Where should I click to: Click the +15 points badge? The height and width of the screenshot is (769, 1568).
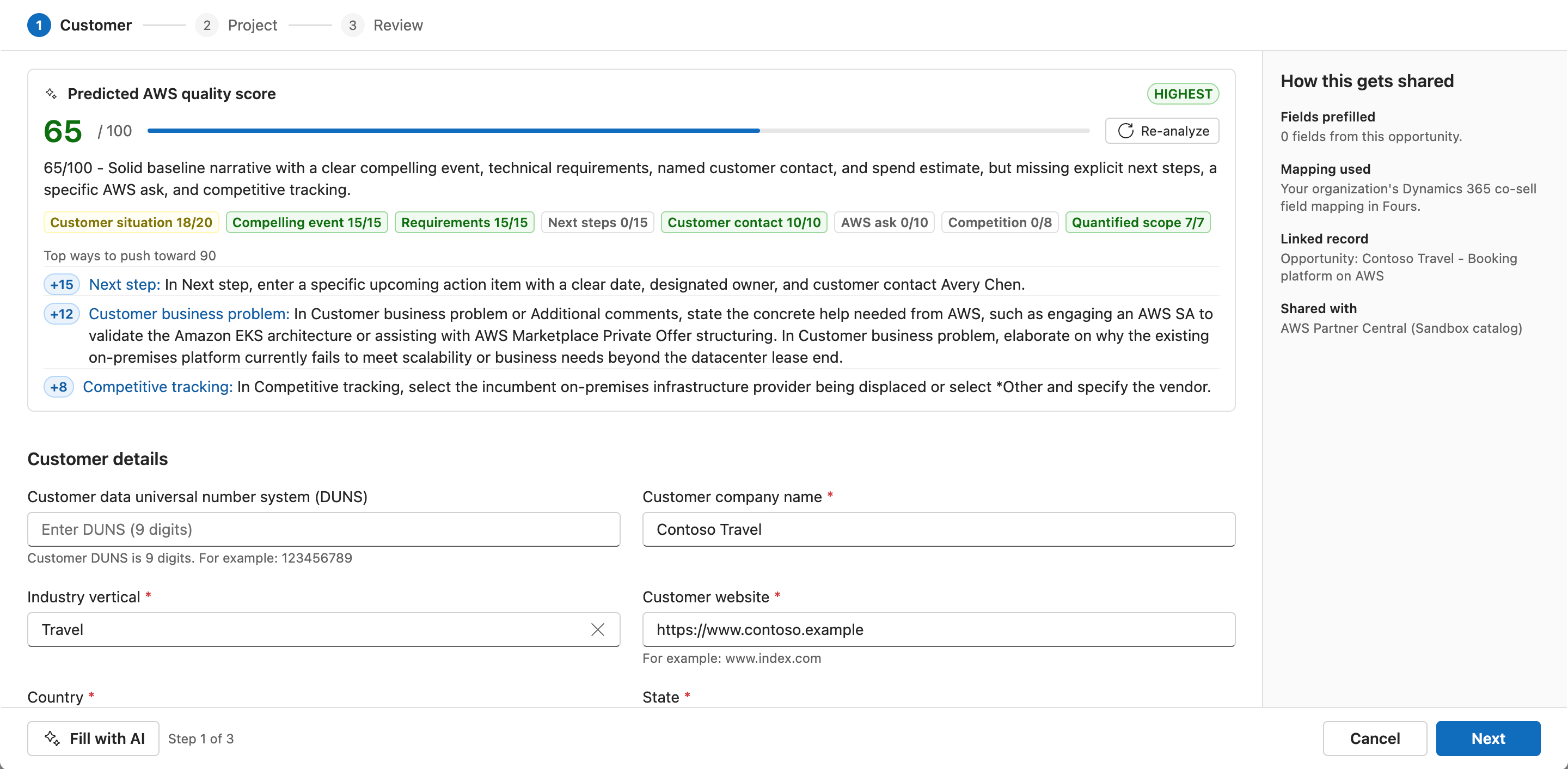click(62, 285)
